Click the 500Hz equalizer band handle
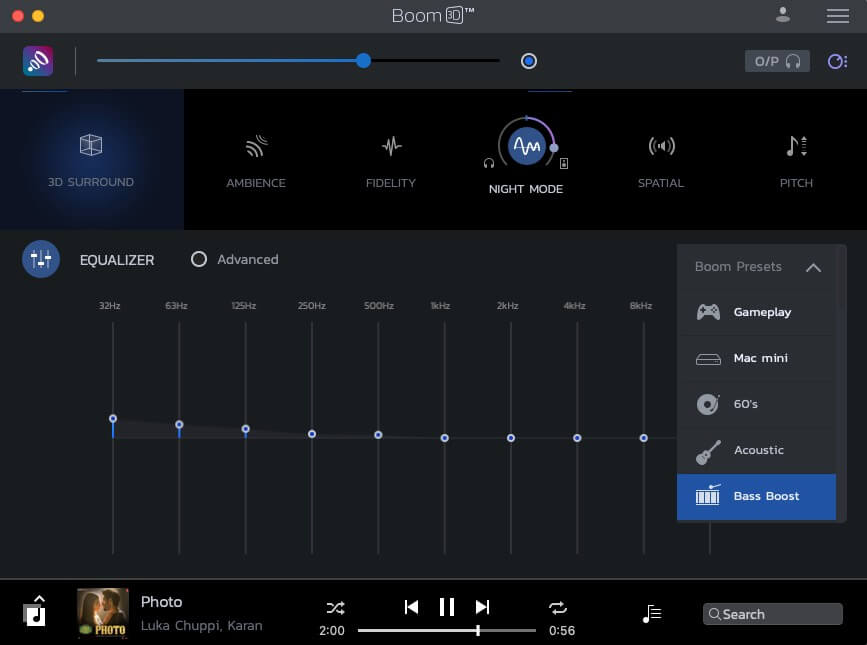This screenshot has width=867, height=645. click(378, 435)
